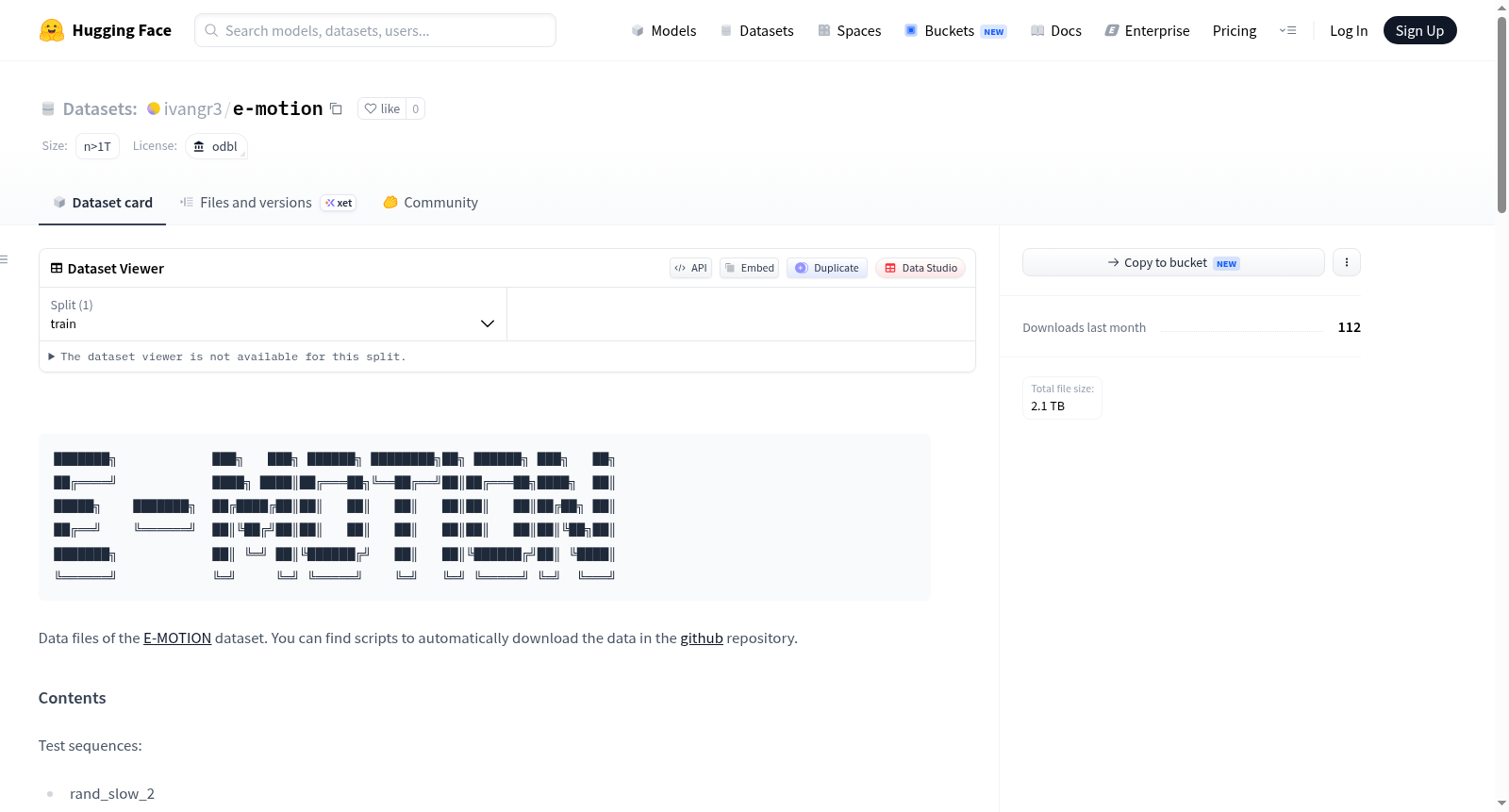Screen dimensions: 1509x812
Task: Click the page vertical scrollbar thumb
Action: [1501, 113]
